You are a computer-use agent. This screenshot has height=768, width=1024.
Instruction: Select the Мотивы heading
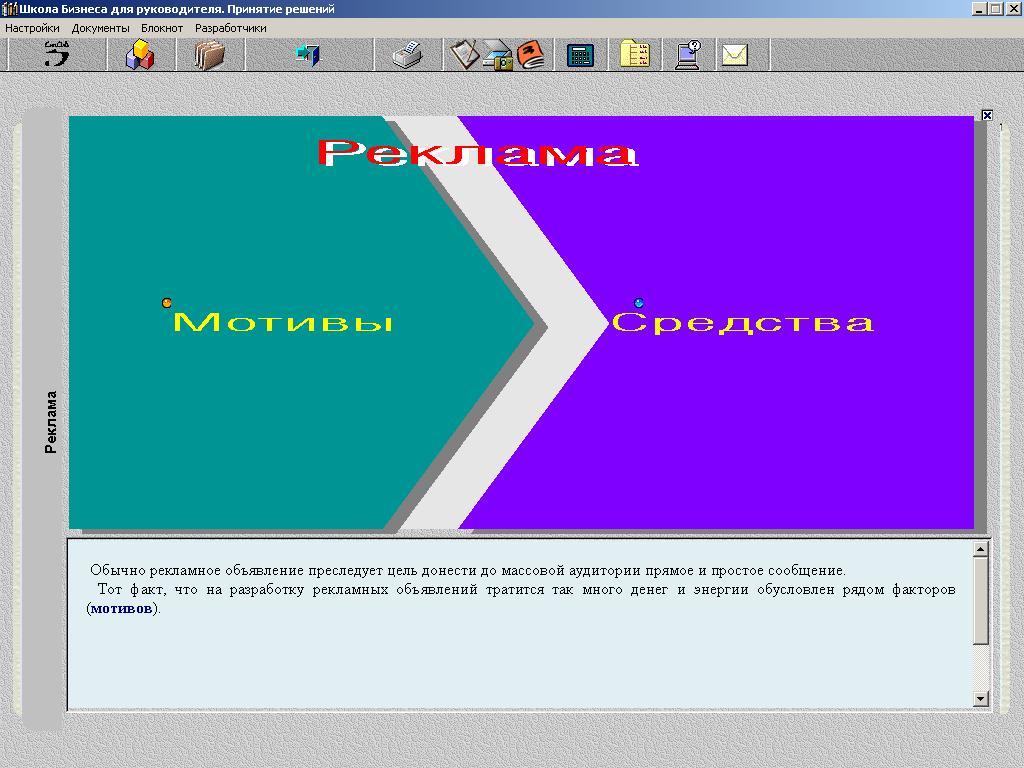pos(283,322)
